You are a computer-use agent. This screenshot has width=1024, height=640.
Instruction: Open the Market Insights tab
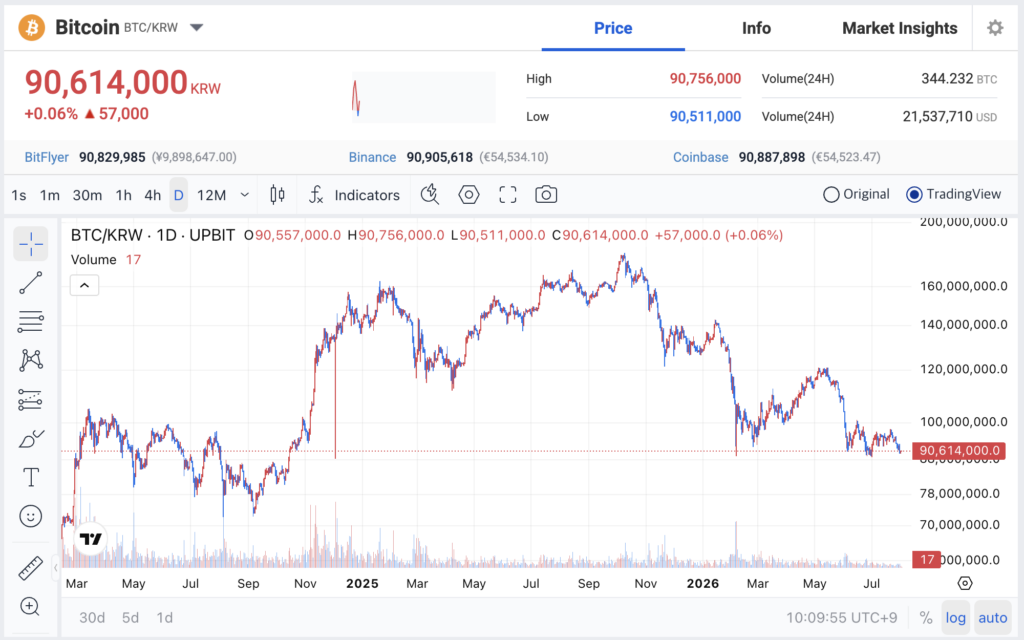(899, 28)
